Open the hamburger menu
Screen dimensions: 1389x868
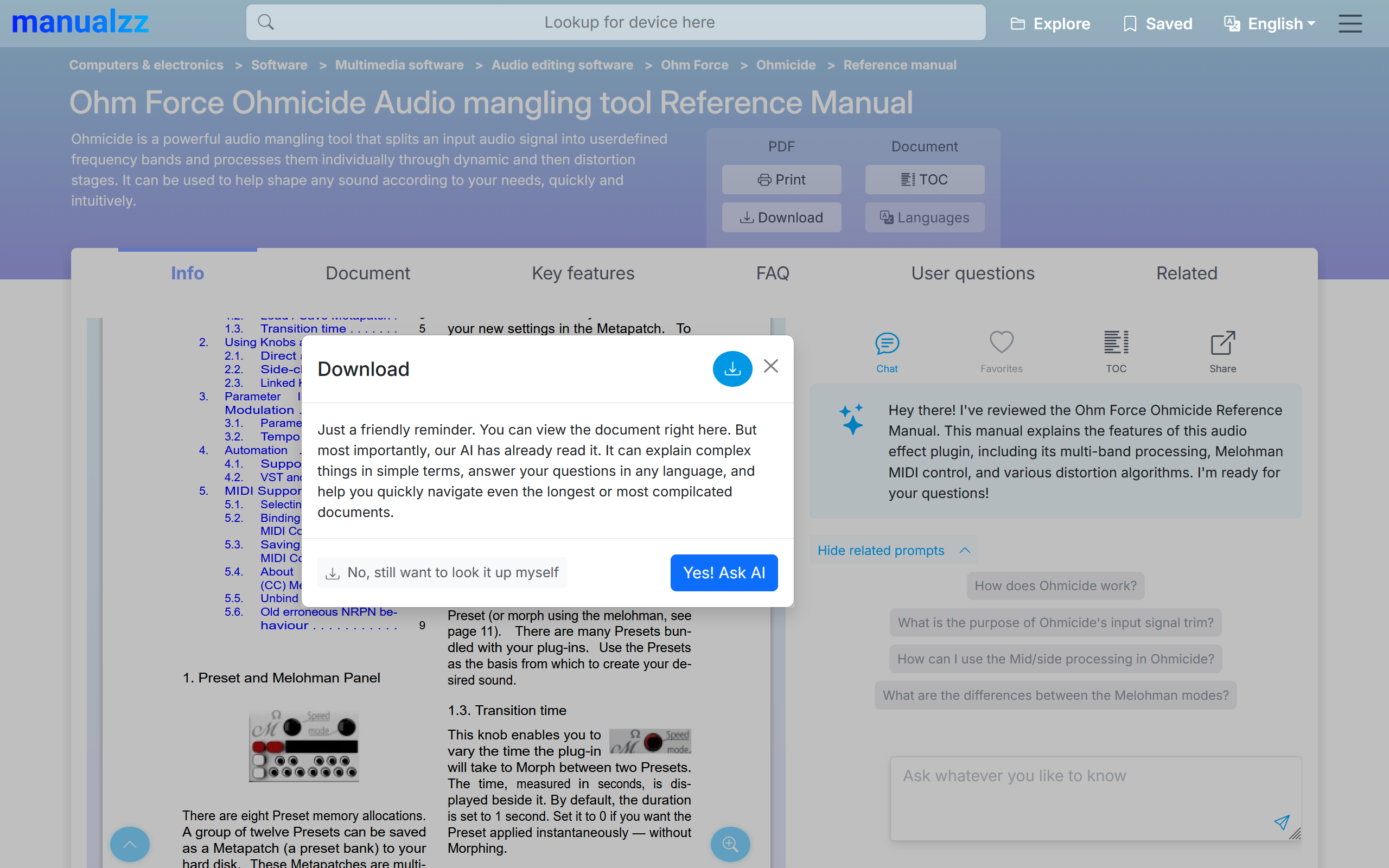tap(1350, 23)
